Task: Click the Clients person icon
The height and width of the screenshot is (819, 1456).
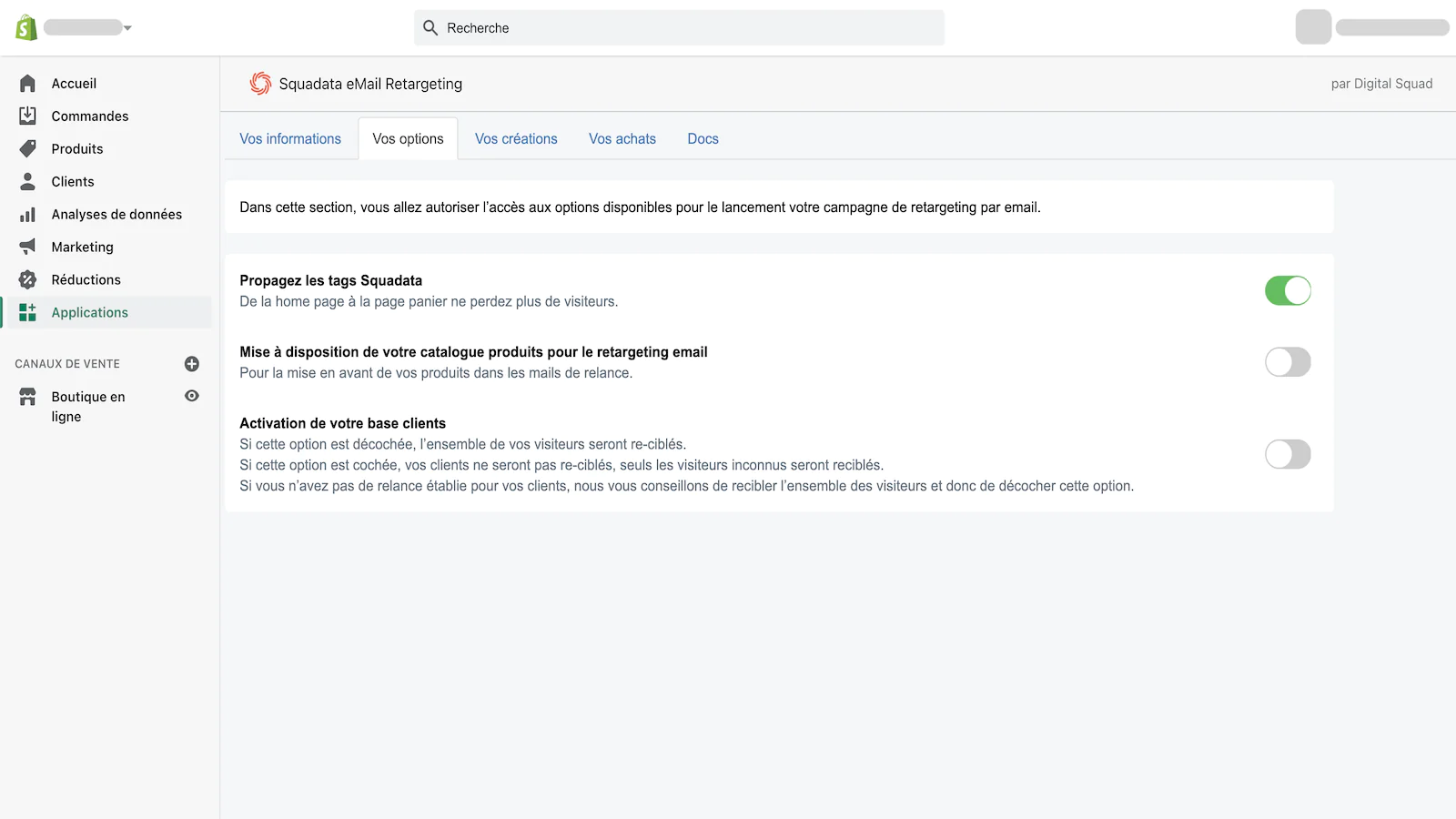Action: 27,182
